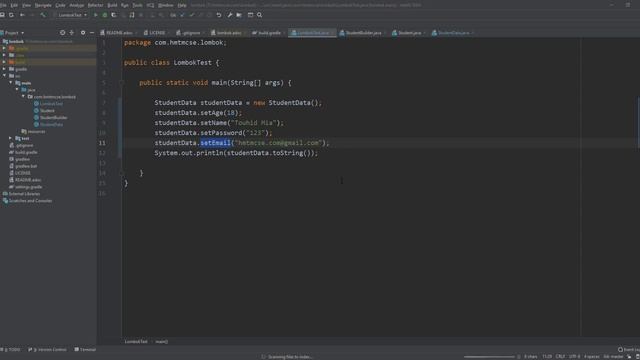The height and width of the screenshot is (360, 640).
Task: Click the Project Structure folder icon
Action: click(239, 15)
